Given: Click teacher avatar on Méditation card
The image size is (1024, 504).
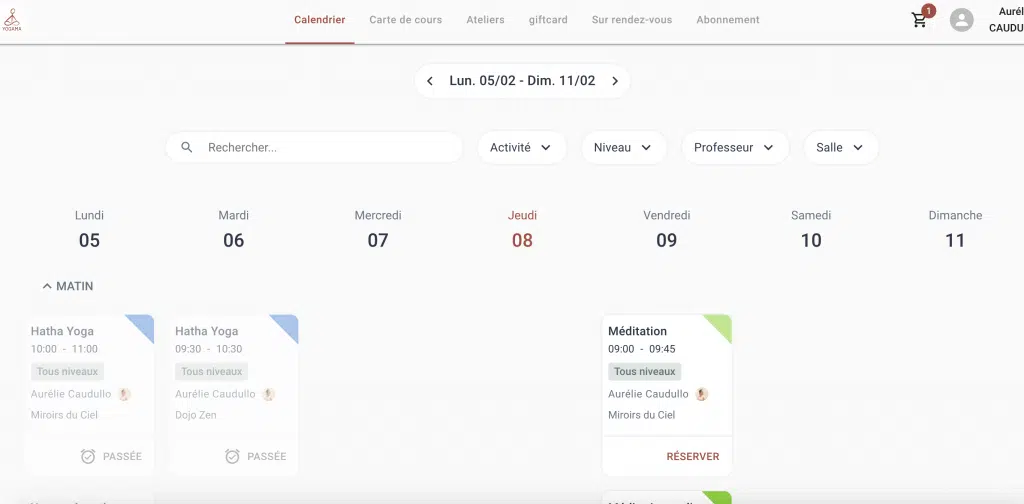Looking at the screenshot, I should 702,394.
